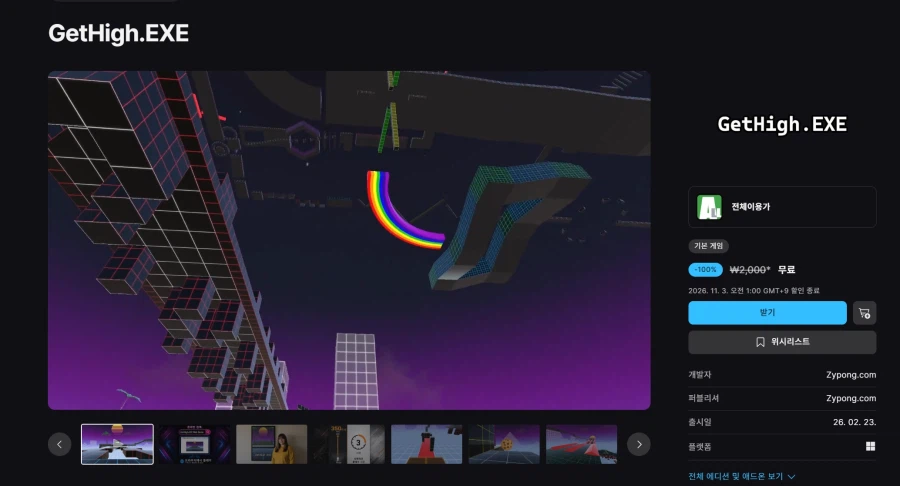This screenshot has height=486, width=900.
Task: Click the 출시일 label
Action: coord(700,422)
